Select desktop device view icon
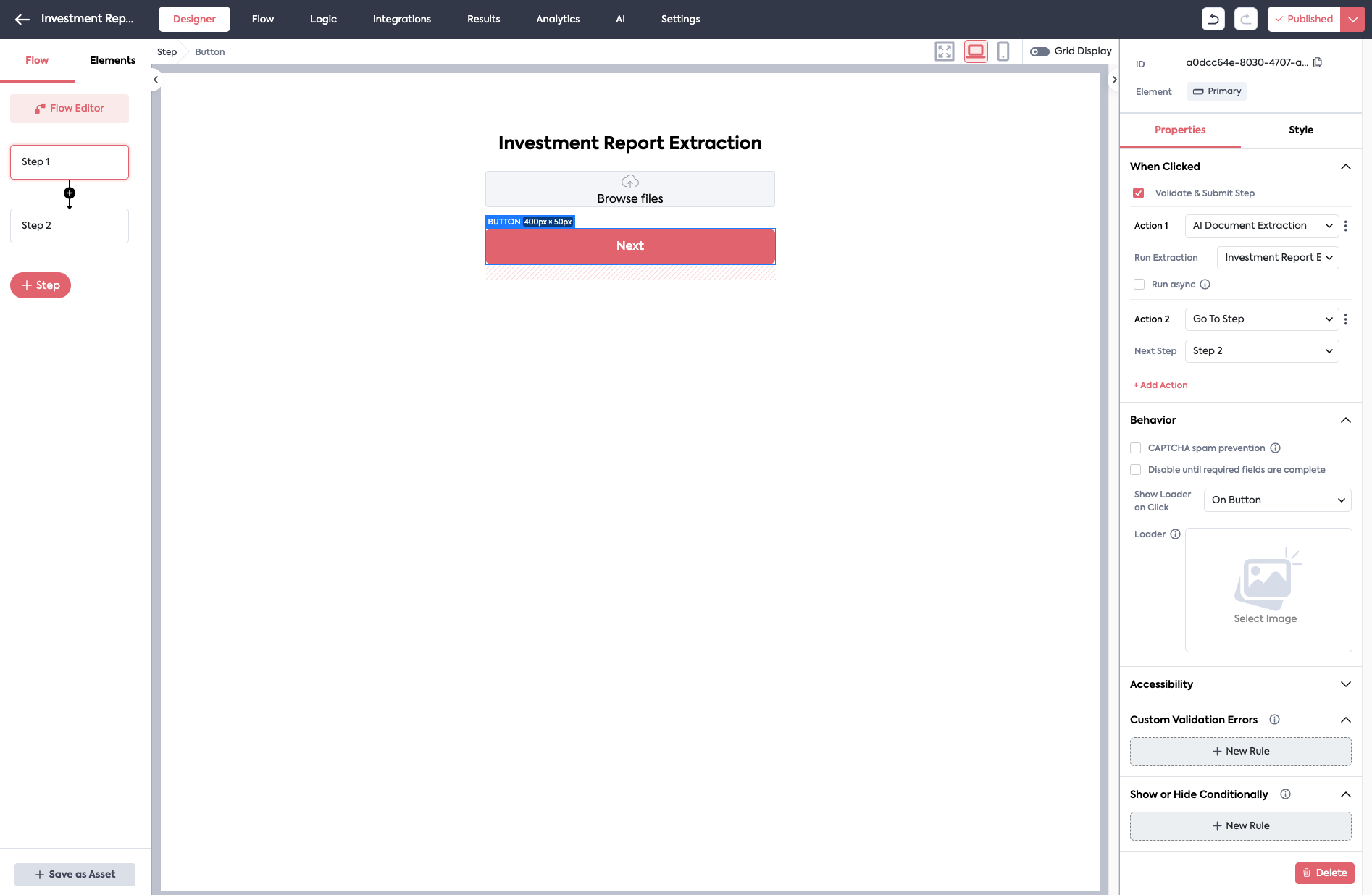The image size is (1372, 895). [x=975, y=51]
